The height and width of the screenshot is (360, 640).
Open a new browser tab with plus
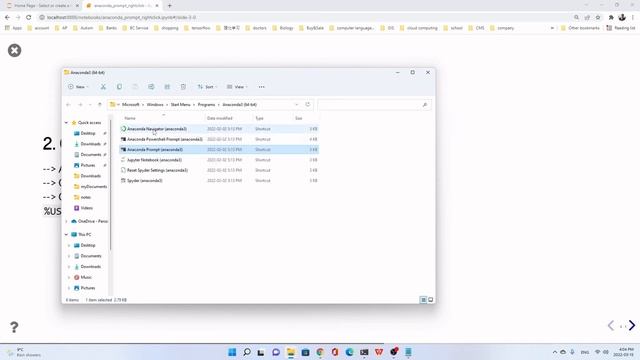pyautogui.click(x=170, y=6)
